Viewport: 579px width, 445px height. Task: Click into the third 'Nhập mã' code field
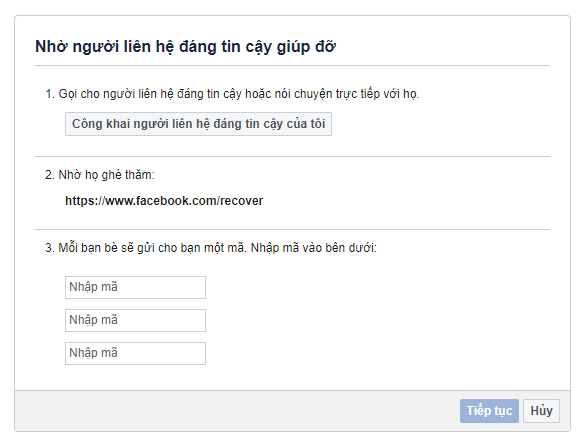(136, 353)
